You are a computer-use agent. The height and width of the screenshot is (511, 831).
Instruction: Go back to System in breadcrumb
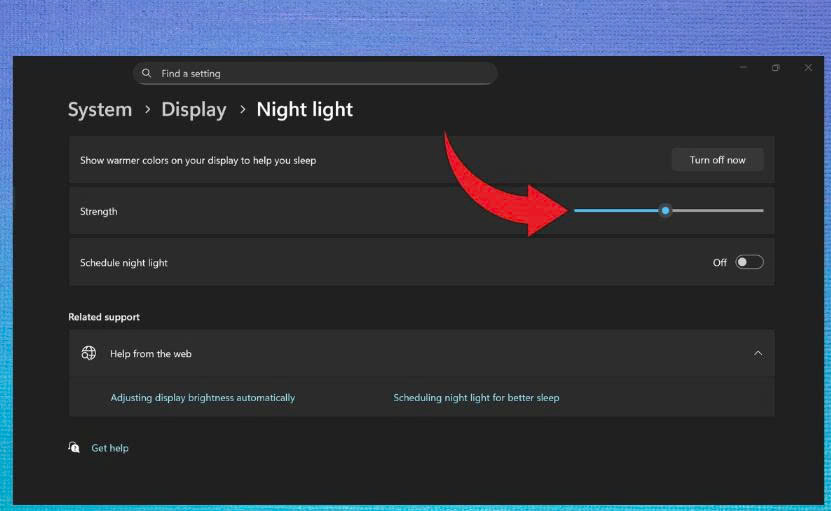point(100,110)
